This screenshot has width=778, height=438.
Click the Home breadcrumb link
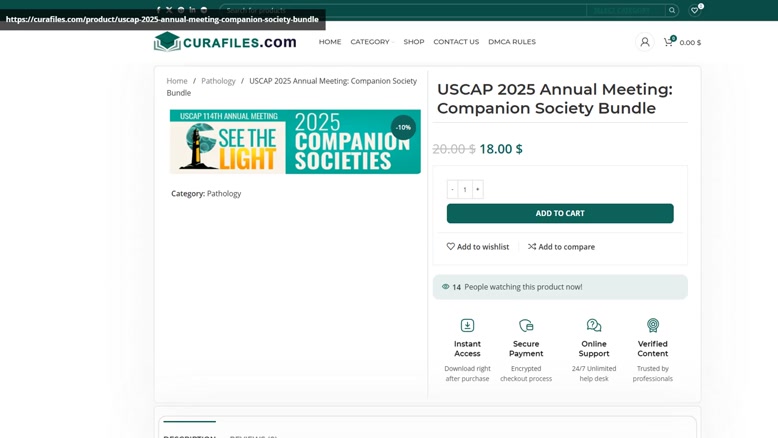tap(177, 81)
